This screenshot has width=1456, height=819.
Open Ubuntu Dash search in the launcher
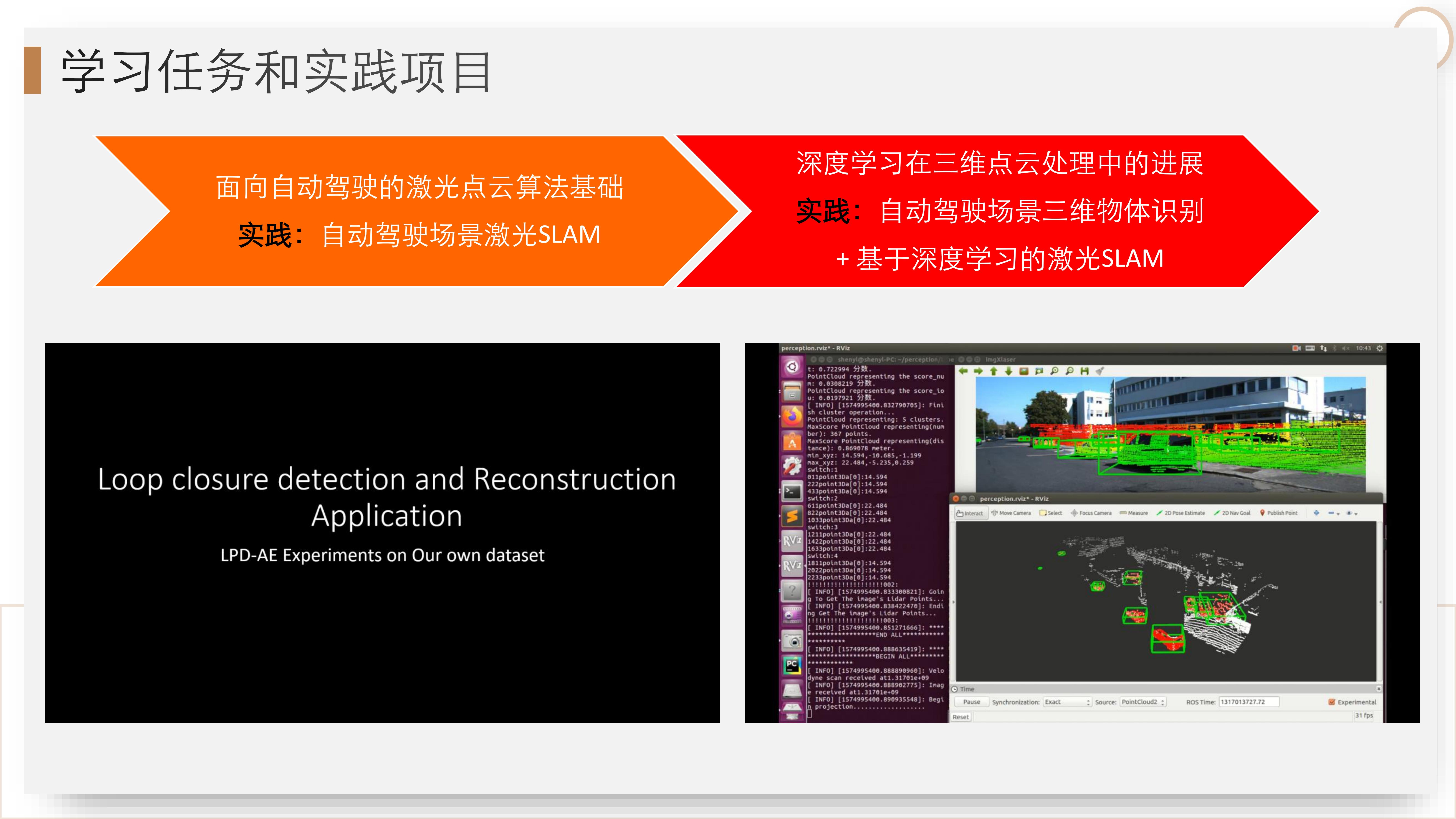click(x=792, y=367)
